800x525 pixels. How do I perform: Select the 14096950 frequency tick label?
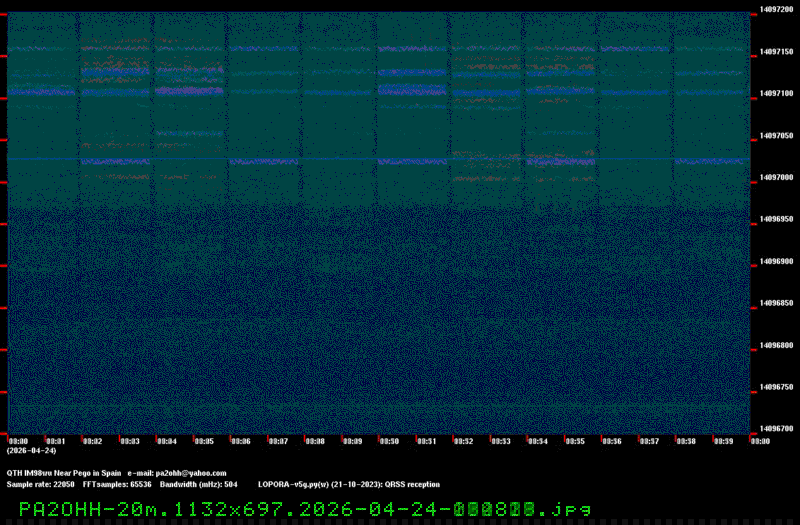click(777, 220)
